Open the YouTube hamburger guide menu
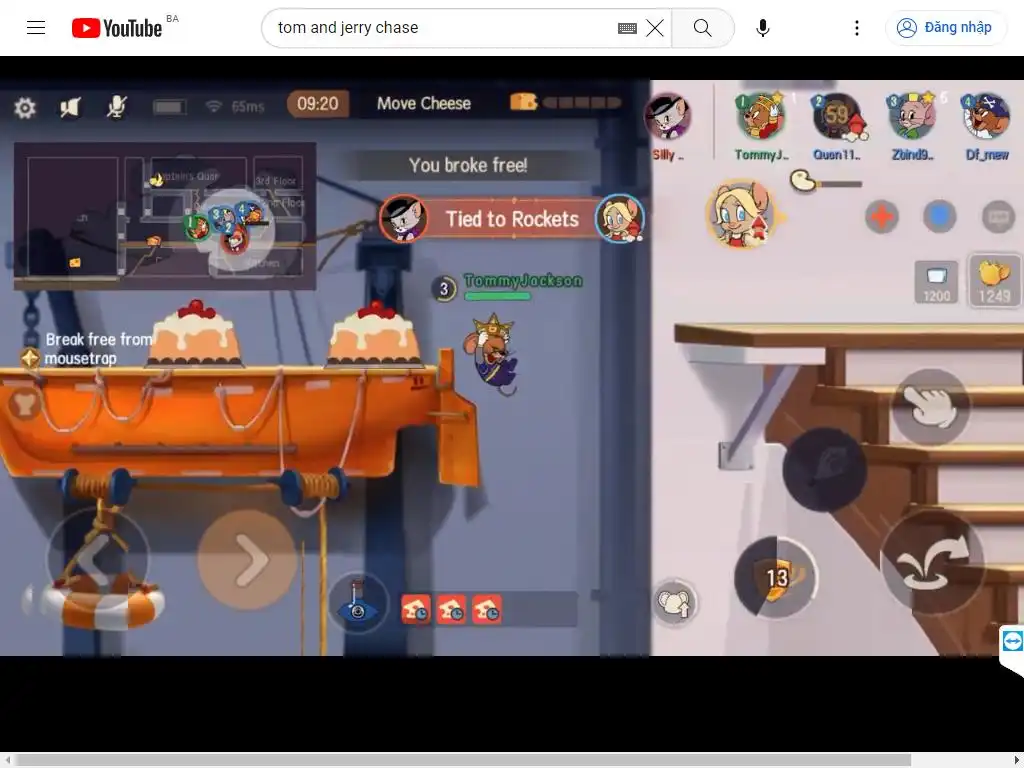The width and height of the screenshot is (1024, 768). coord(36,27)
